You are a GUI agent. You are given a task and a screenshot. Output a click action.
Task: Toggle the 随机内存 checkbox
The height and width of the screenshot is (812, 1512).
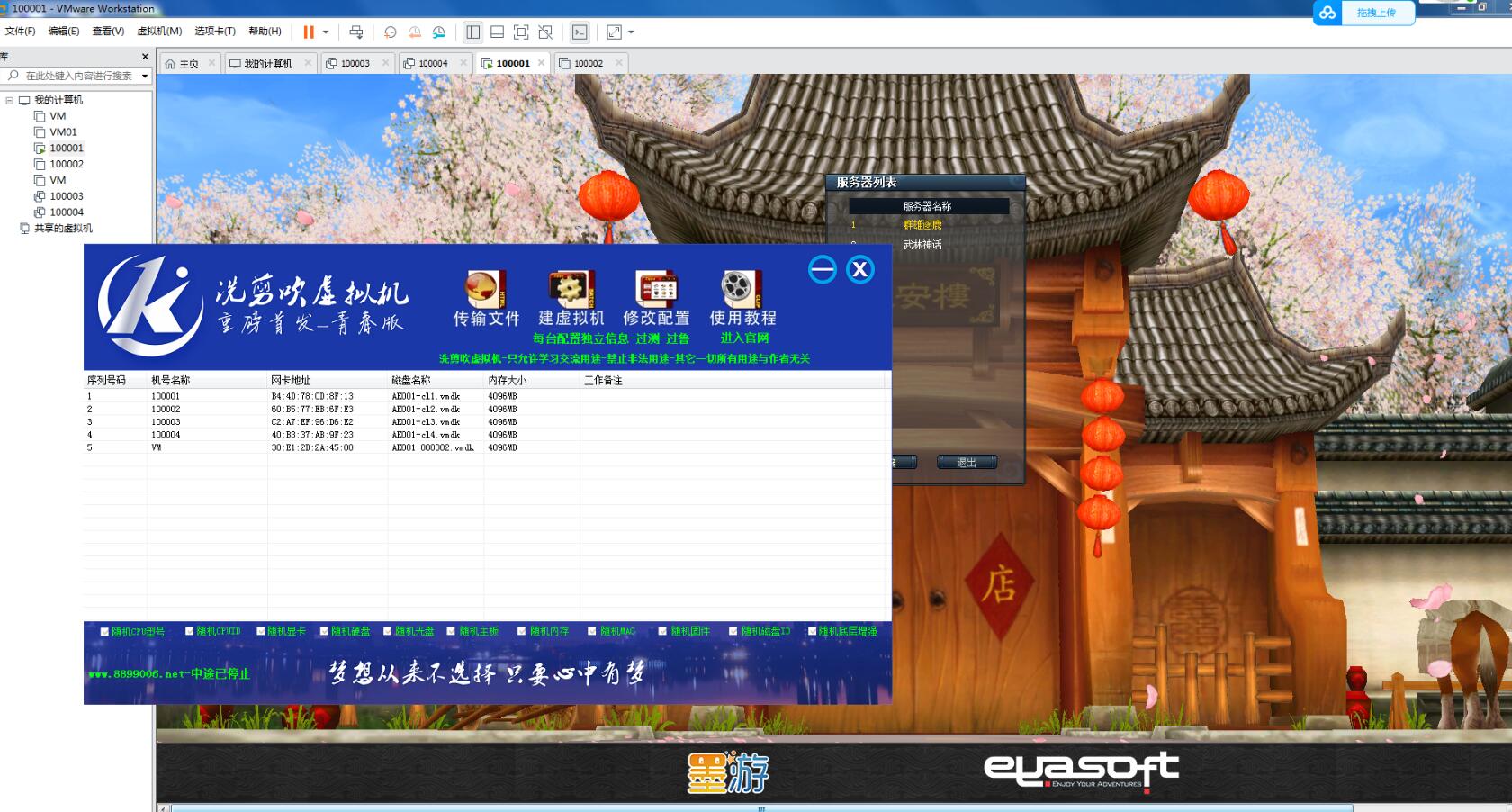pos(522,632)
